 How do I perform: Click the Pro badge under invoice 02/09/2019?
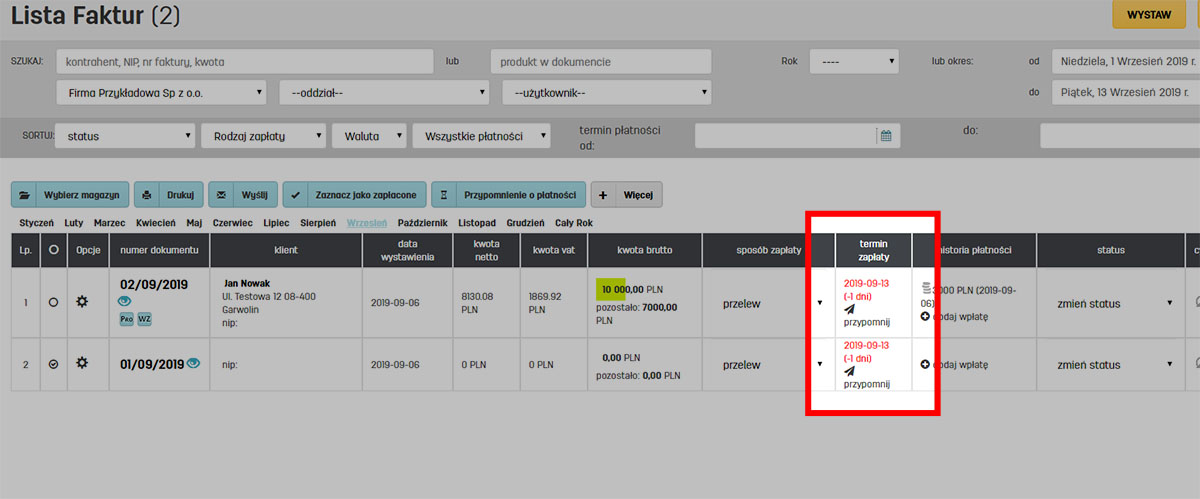pos(127,318)
